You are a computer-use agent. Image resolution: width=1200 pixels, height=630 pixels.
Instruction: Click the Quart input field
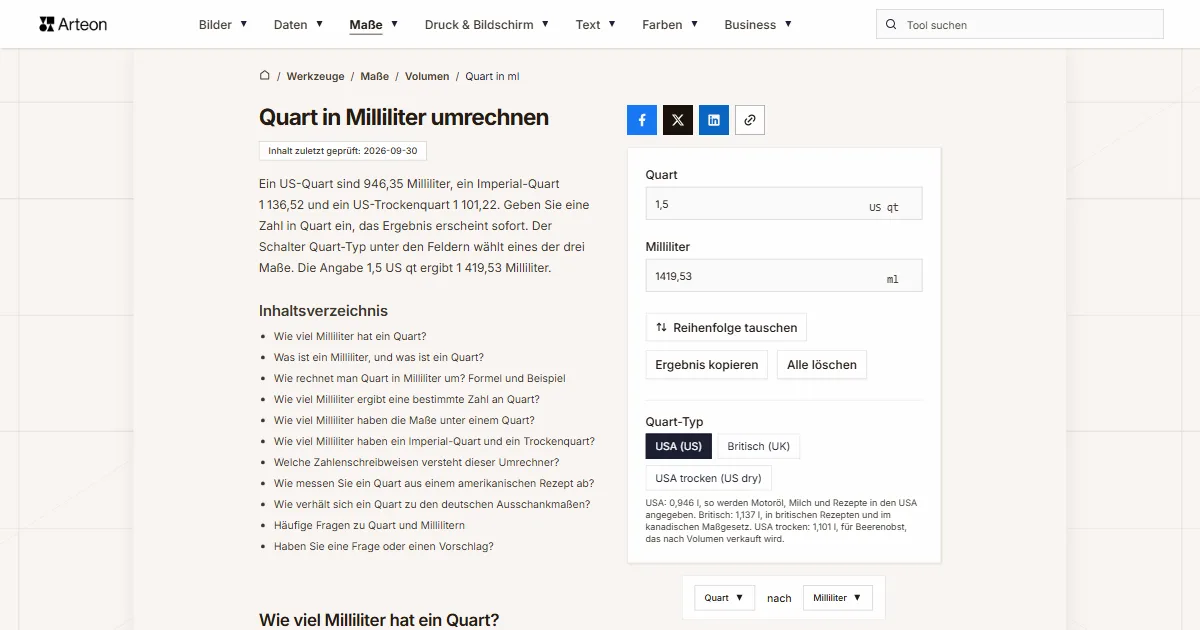784,204
